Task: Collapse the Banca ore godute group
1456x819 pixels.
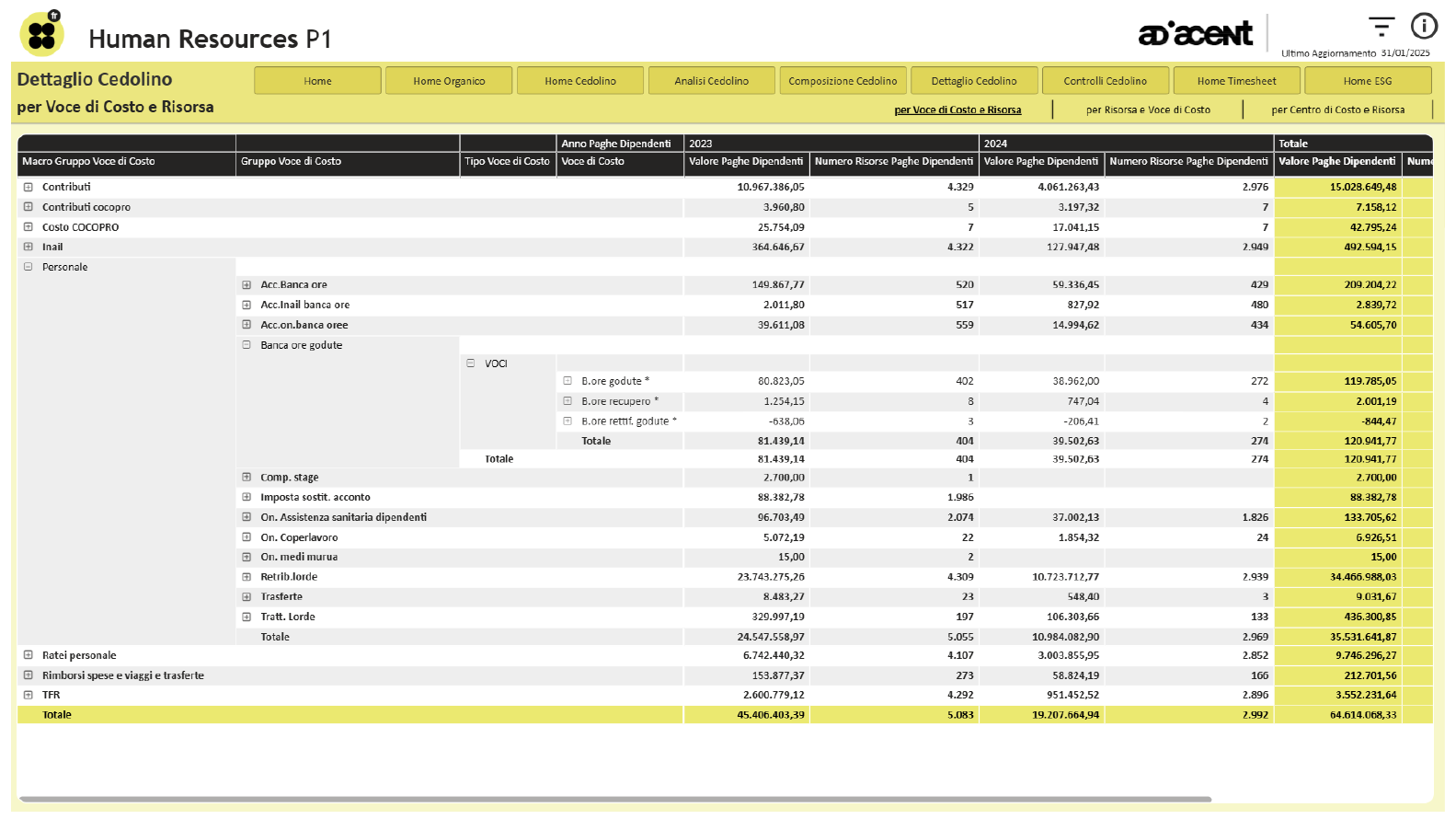Action: pyautogui.click(x=246, y=345)
